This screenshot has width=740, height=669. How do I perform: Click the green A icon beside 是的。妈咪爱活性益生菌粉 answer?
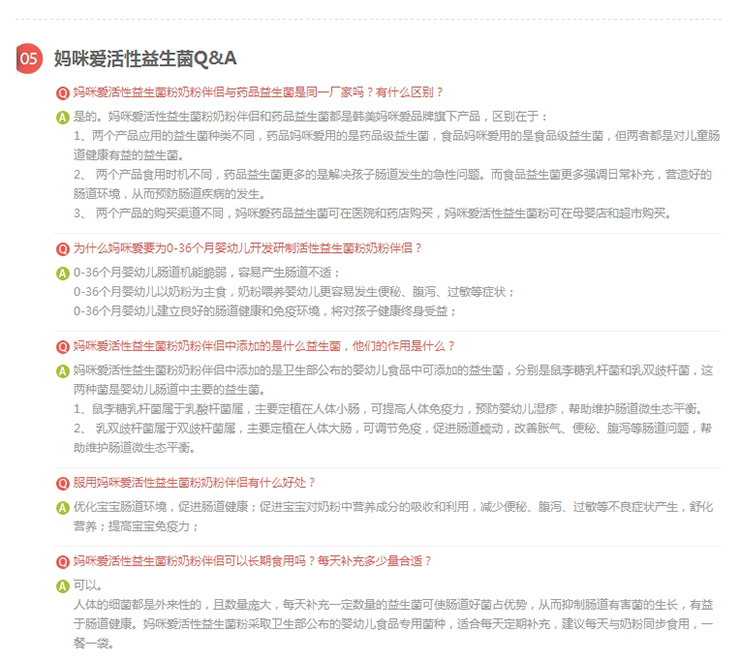coord(63,117)
